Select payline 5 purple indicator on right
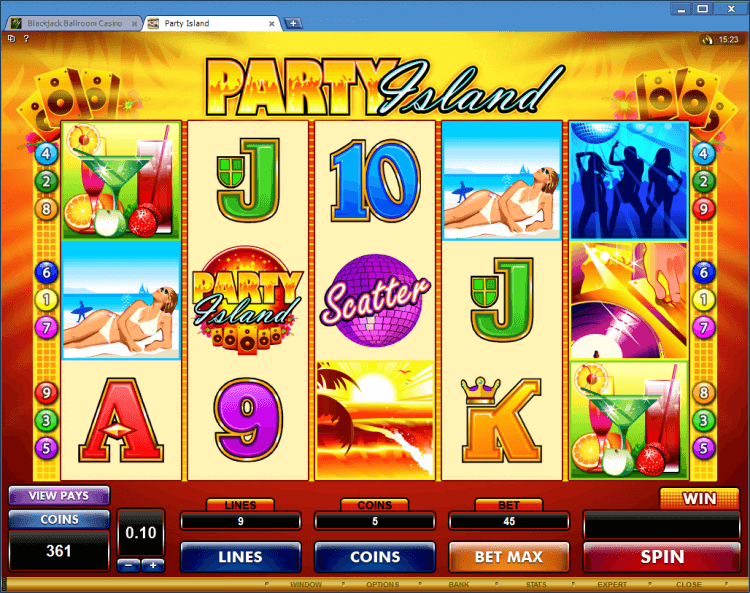Screen dimensions: 750x593 (704, 448)
